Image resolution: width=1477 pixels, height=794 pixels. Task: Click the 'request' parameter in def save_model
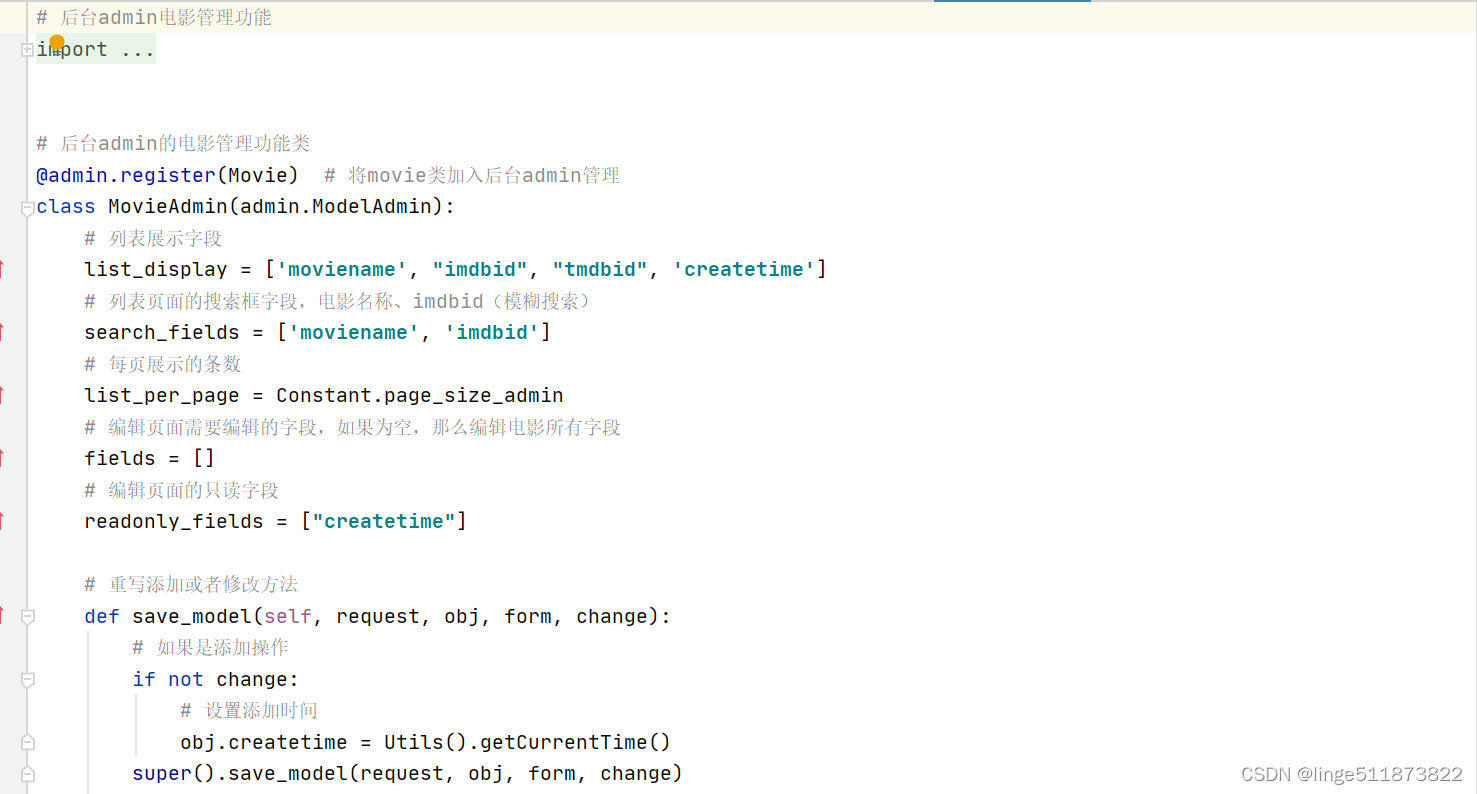(x=378, y=616)
